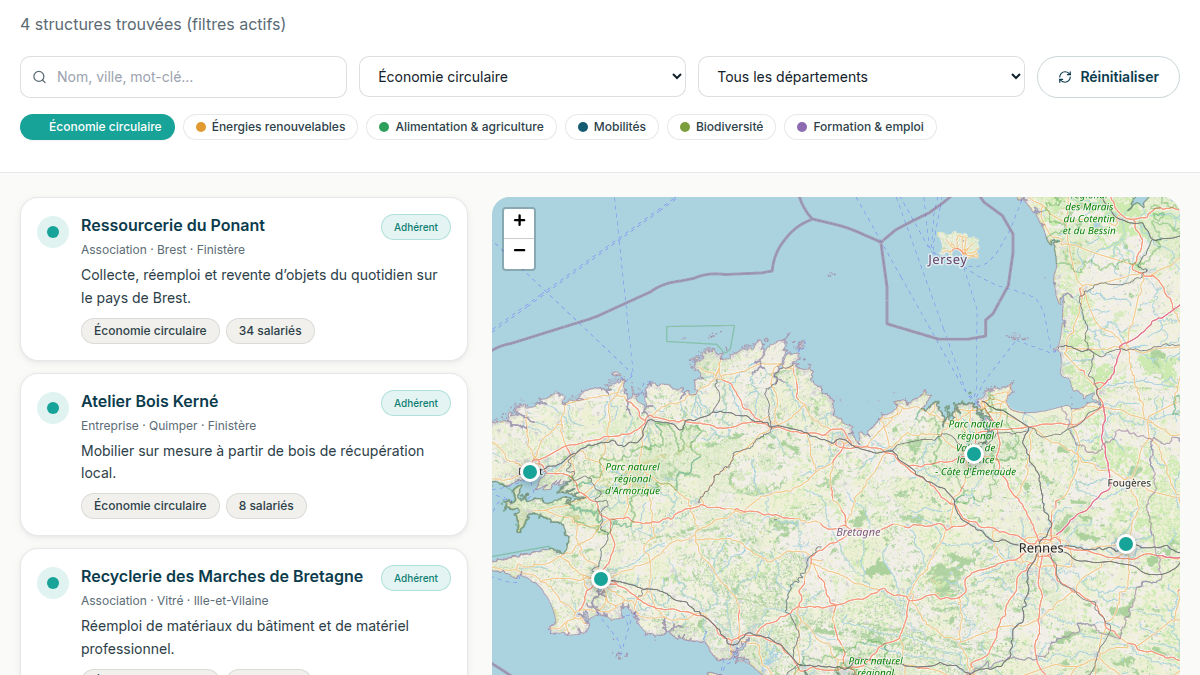Image resolution: width=1200 pixels, height=675 pixels.
Task: Toggle the Formation & emploi filter chip
Action: point(860,127)
